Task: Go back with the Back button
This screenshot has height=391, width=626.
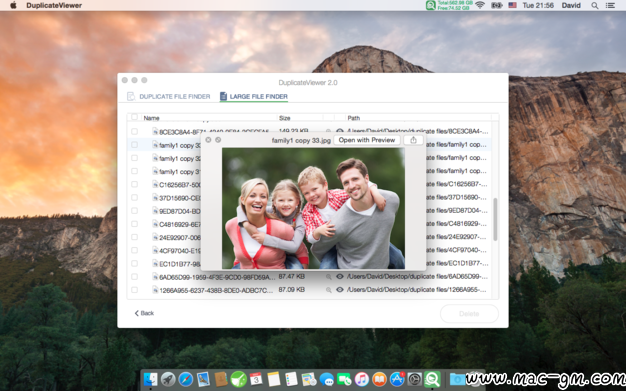Action: click(144, 313)
